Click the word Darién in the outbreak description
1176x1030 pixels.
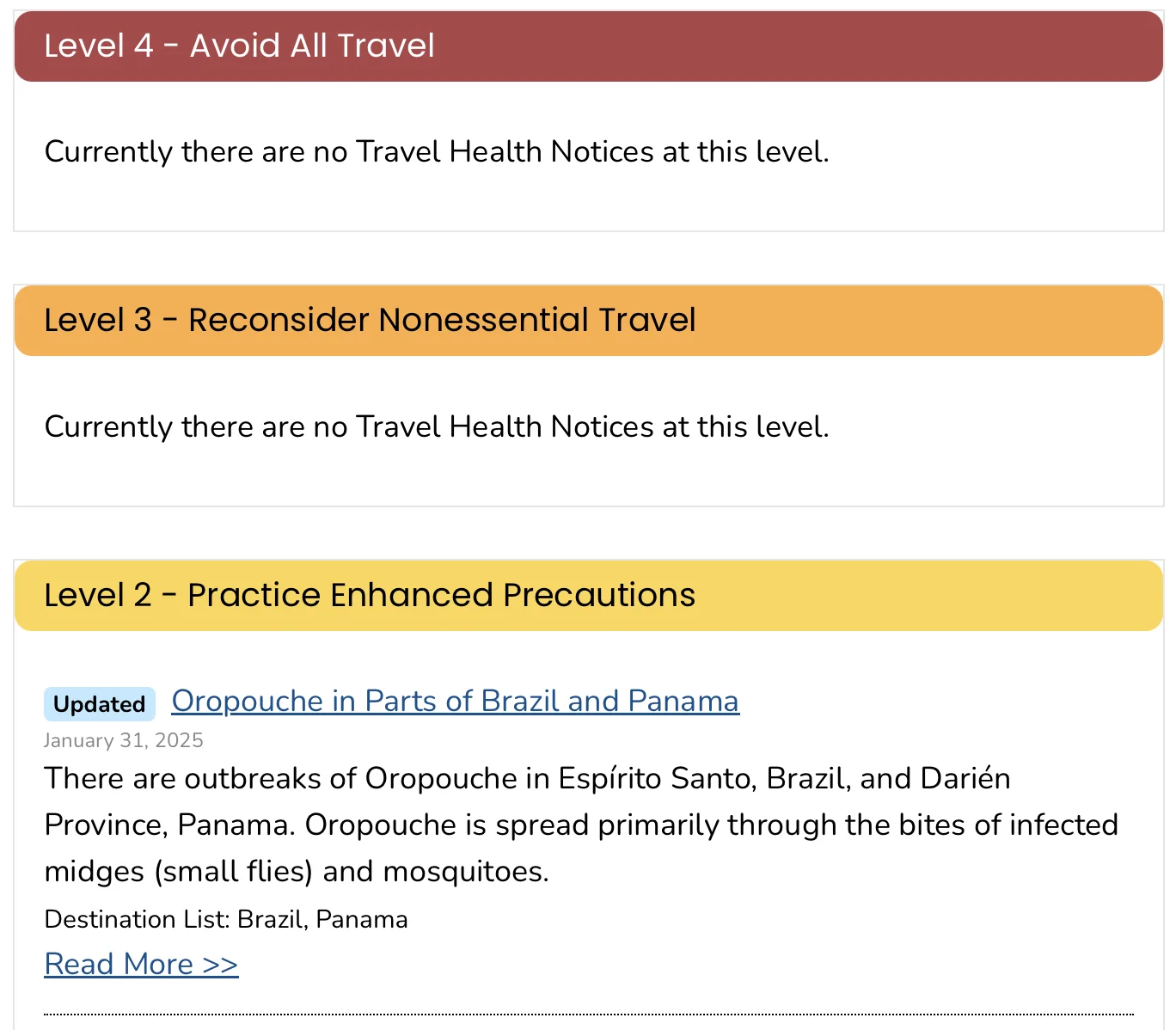click(x=965, y=778)
